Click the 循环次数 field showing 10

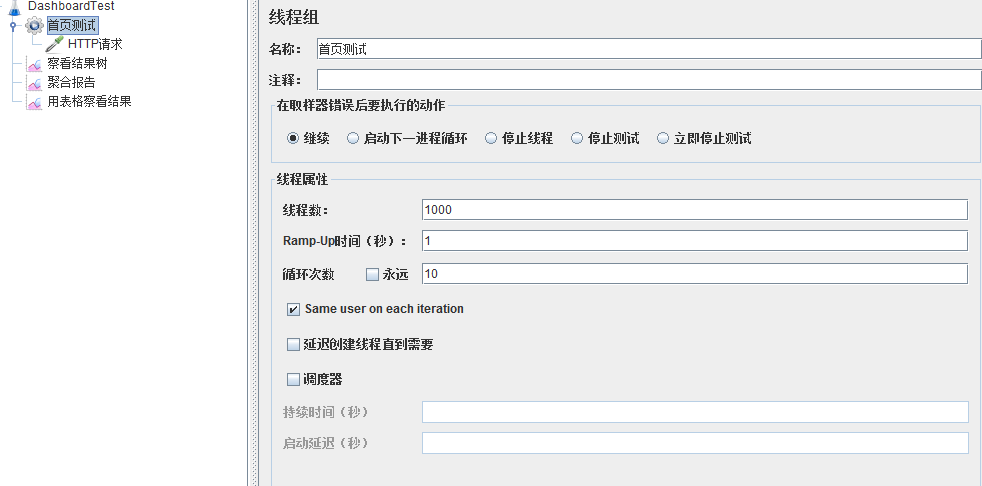click(x=695, y=274)
